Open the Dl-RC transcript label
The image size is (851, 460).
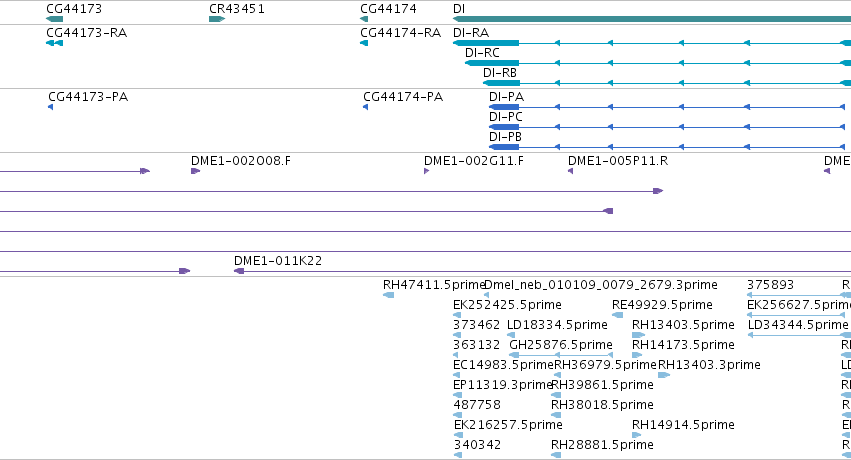click(x=482, y=53)
